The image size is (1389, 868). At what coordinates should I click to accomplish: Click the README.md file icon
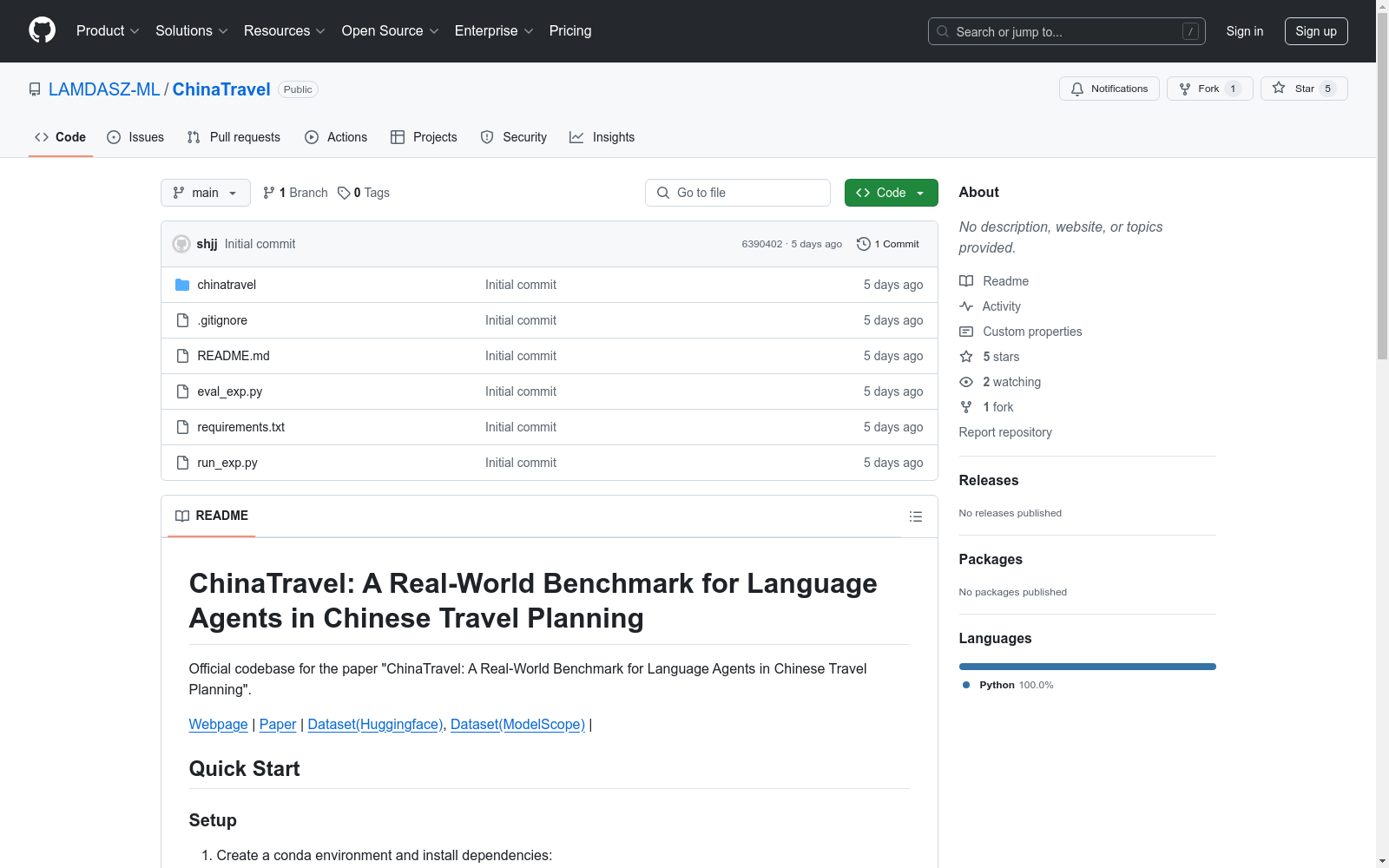pyautogui.click(x=182, y=356)
